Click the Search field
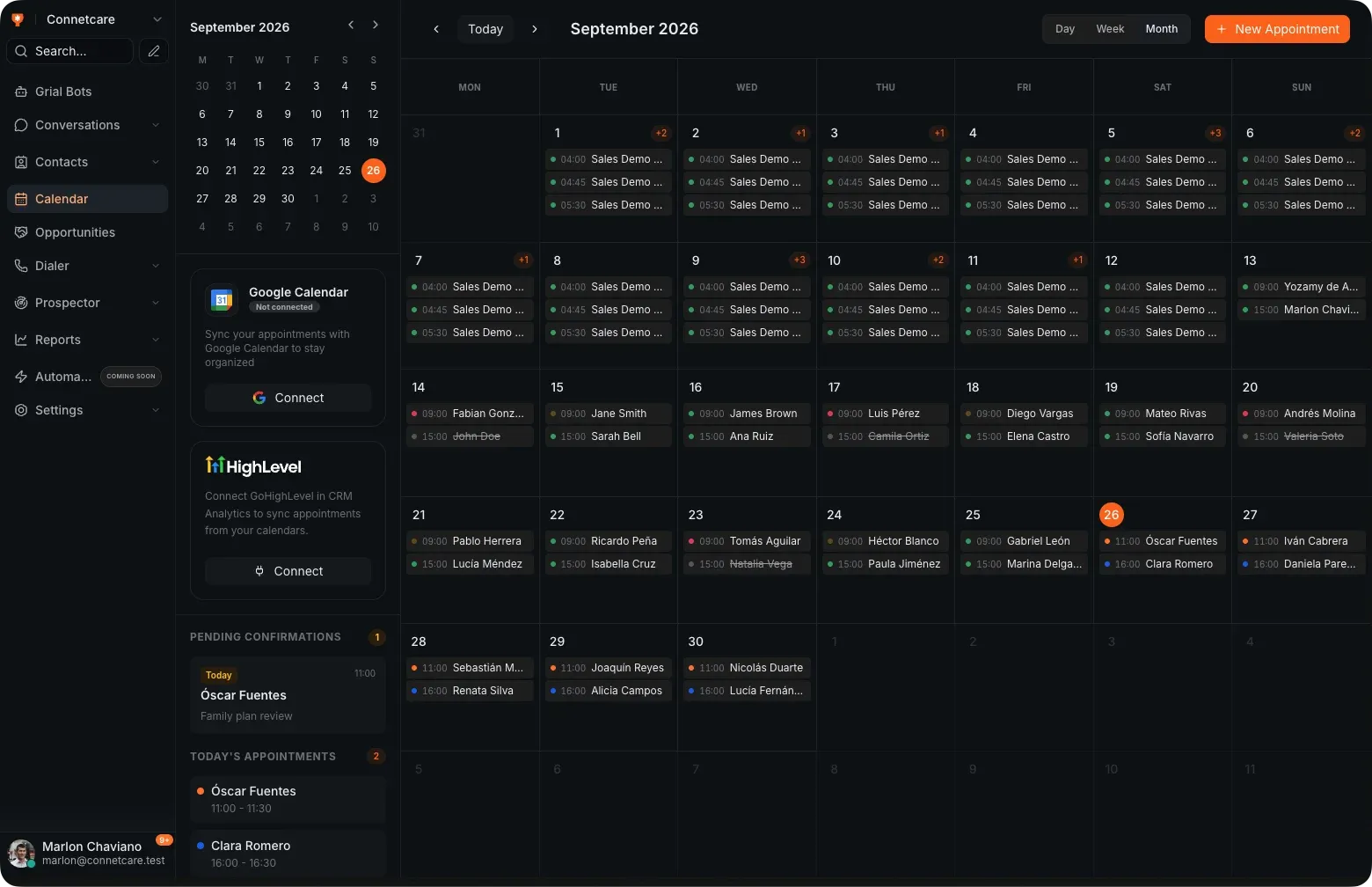1372x887 pixels. point(70,51)
